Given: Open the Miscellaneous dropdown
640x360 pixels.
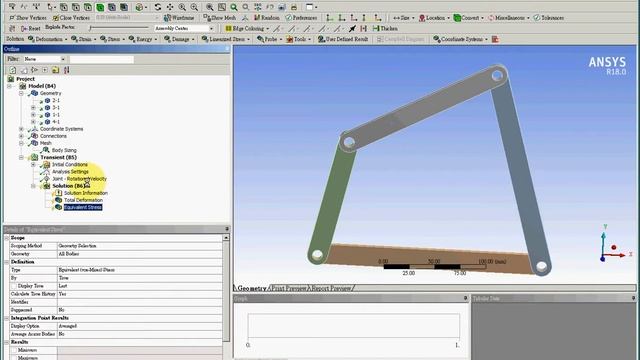Looking at the screenshot, I should pos(509,18).
